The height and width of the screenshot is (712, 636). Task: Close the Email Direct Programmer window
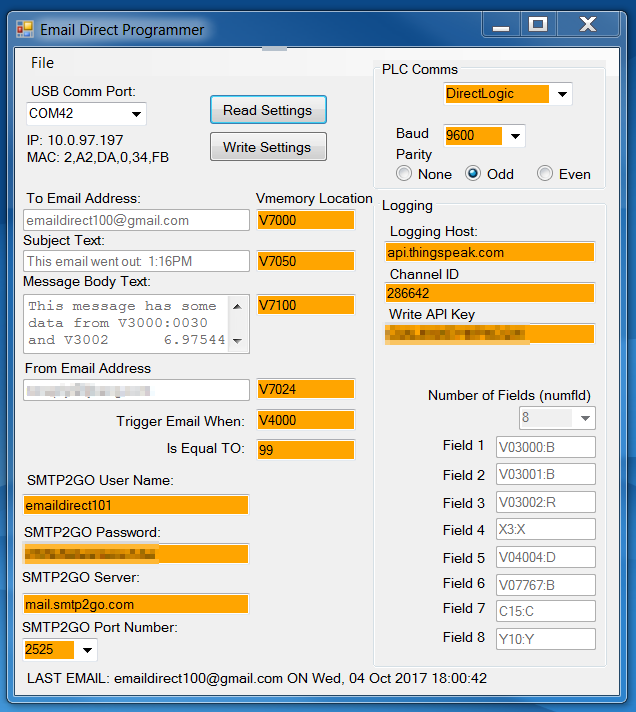click(588, 25)
